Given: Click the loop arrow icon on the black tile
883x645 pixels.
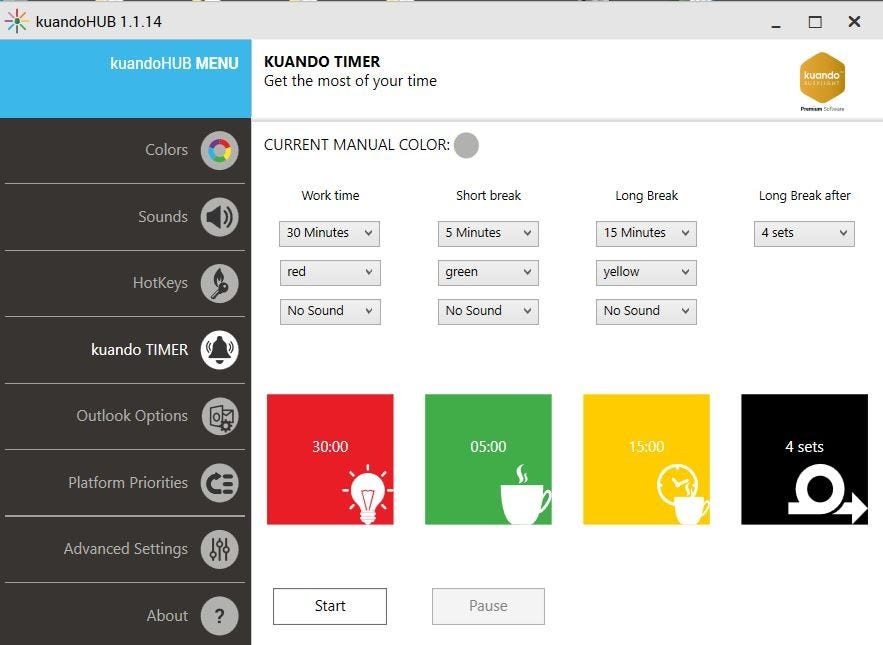Looking at the screenshot, I should (827, 495).
